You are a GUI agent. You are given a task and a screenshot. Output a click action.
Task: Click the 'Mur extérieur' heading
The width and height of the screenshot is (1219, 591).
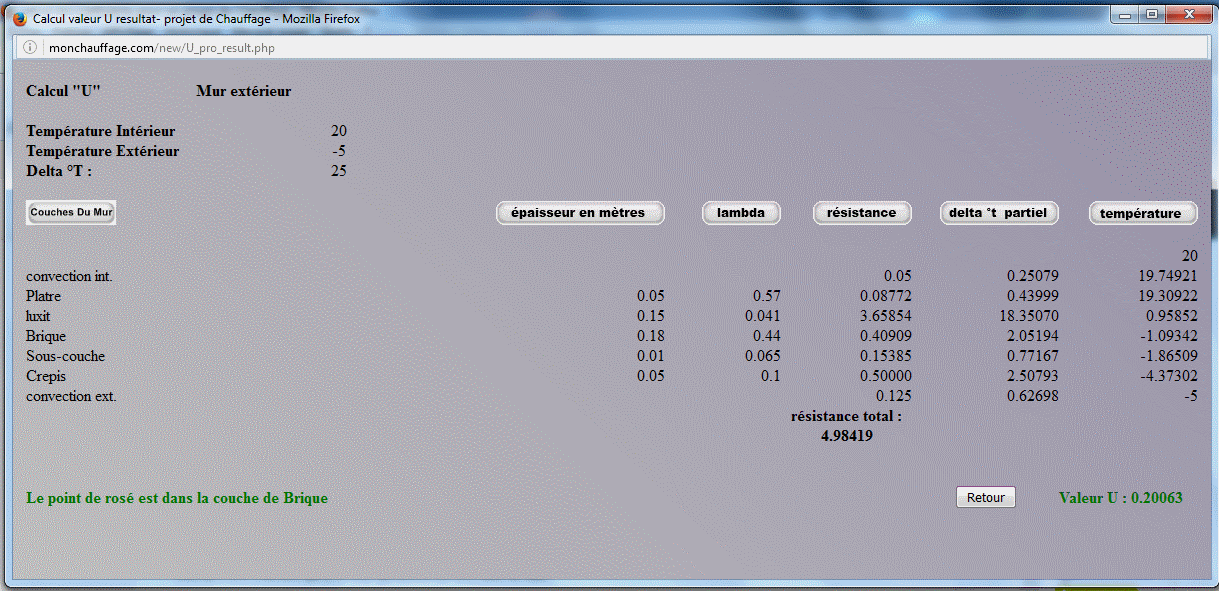click(x=244, y=91)
